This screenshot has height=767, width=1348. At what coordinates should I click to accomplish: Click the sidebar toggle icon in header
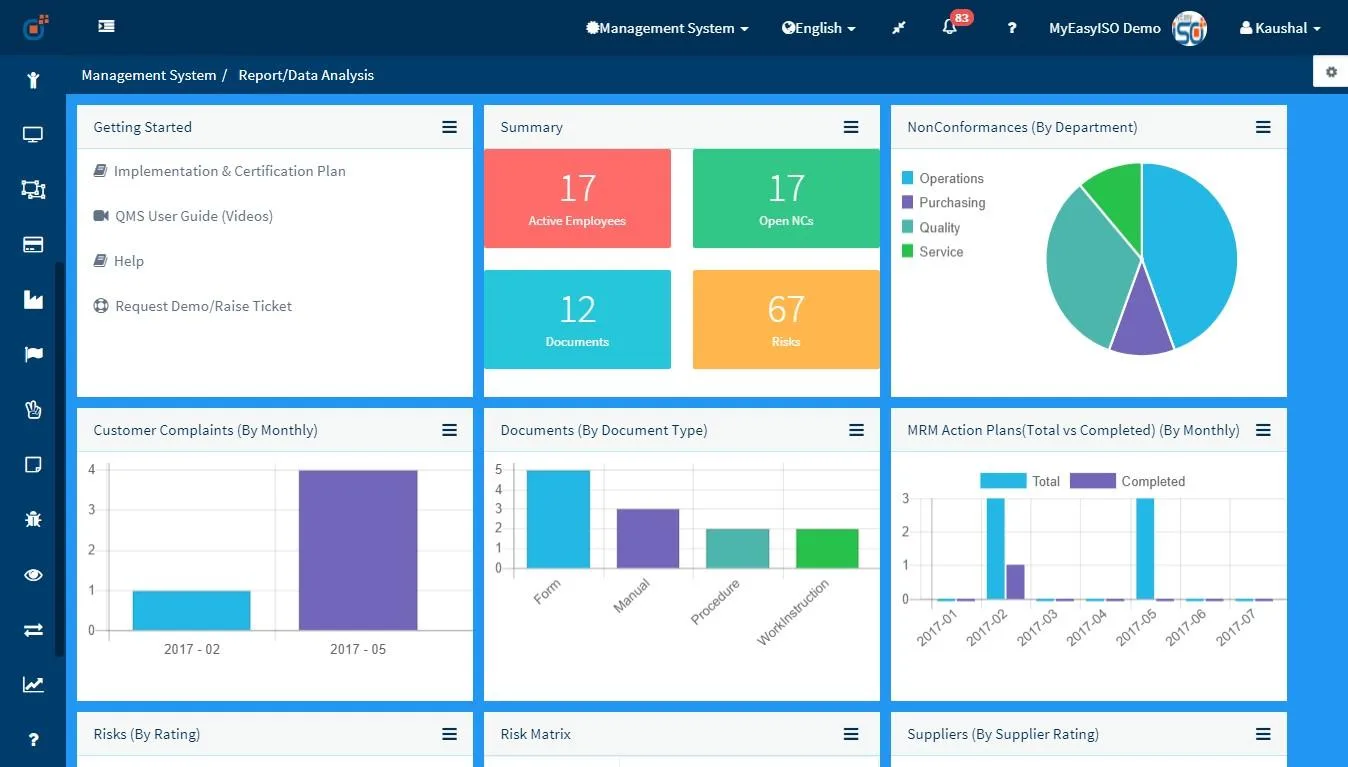pyautogui.click(x=106, y=27)
